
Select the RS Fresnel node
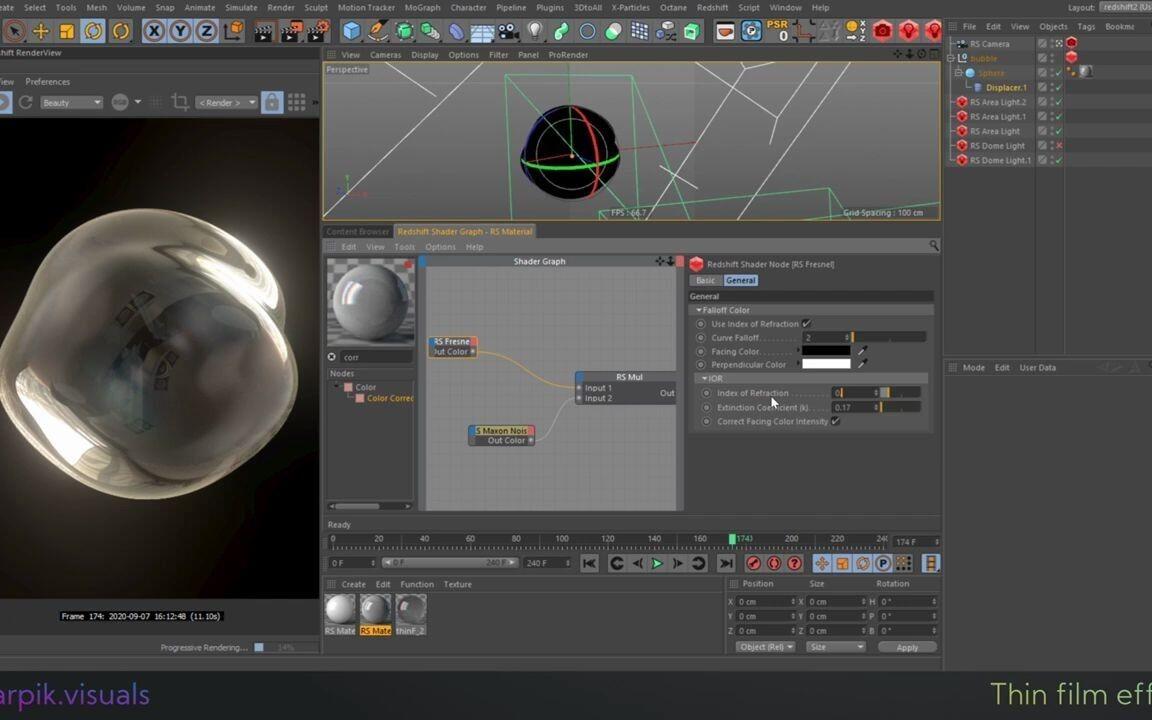(x=453, y=347)
